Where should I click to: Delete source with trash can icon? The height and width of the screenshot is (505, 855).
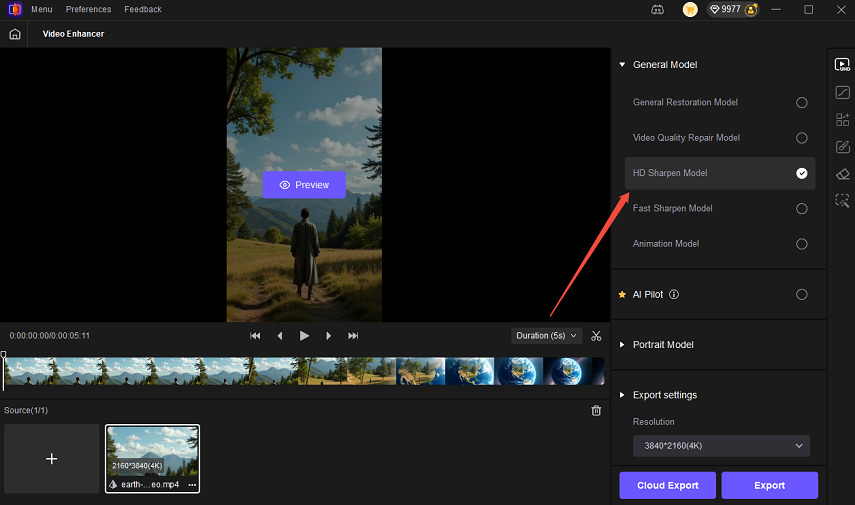(x=596, y=411)
